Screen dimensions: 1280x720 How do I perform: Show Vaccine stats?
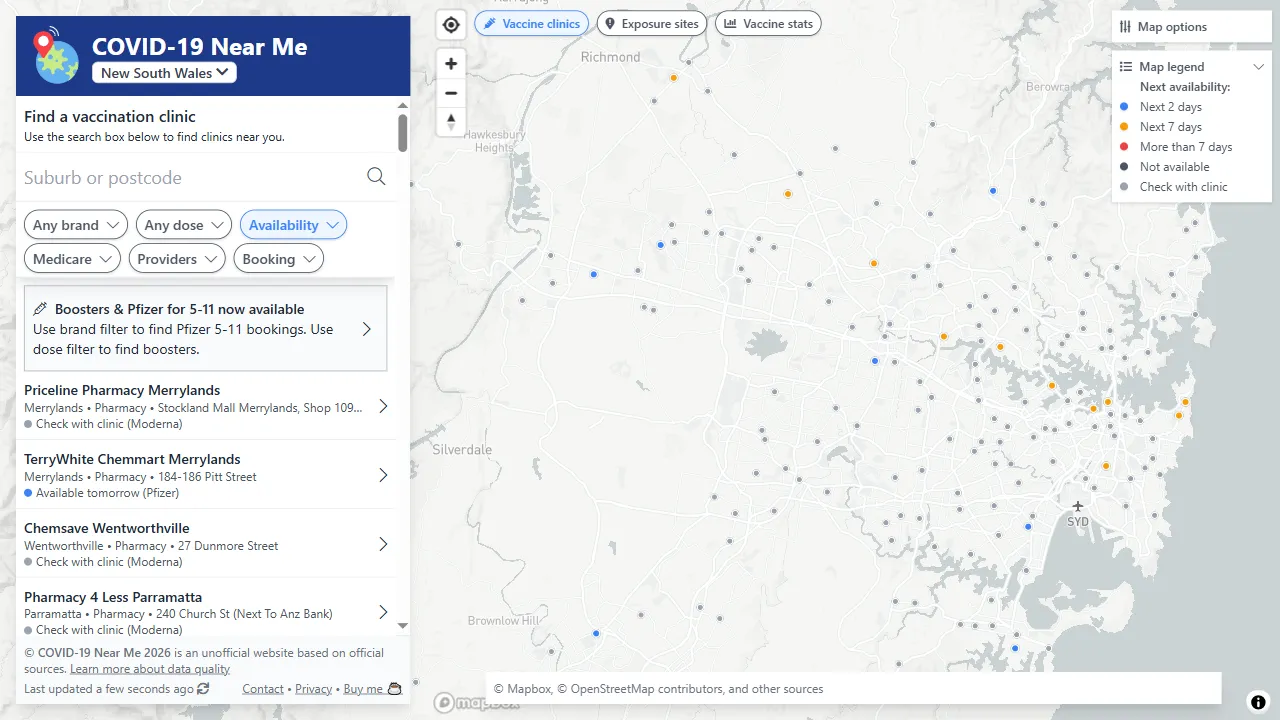click(768, 23)
